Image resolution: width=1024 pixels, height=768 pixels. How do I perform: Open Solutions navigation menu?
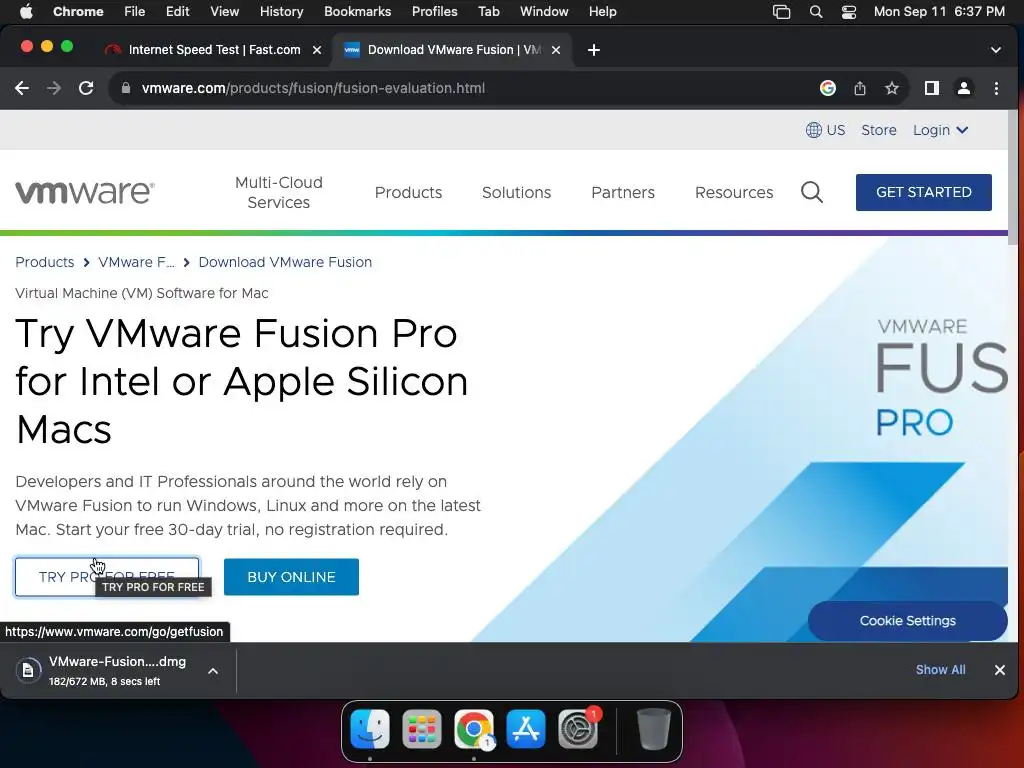click(x=517, y=192)
